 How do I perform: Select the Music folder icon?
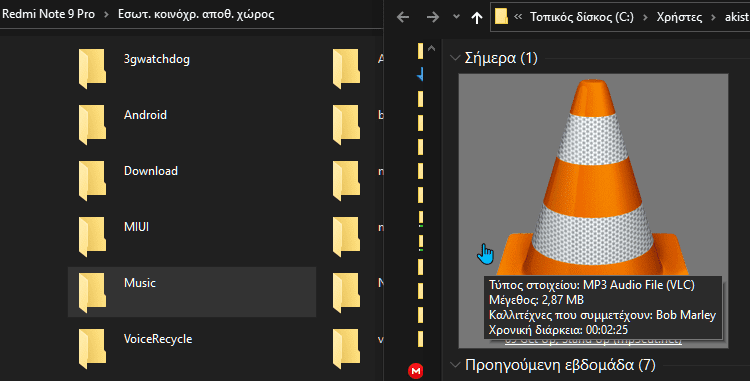(x=92, y=292)
